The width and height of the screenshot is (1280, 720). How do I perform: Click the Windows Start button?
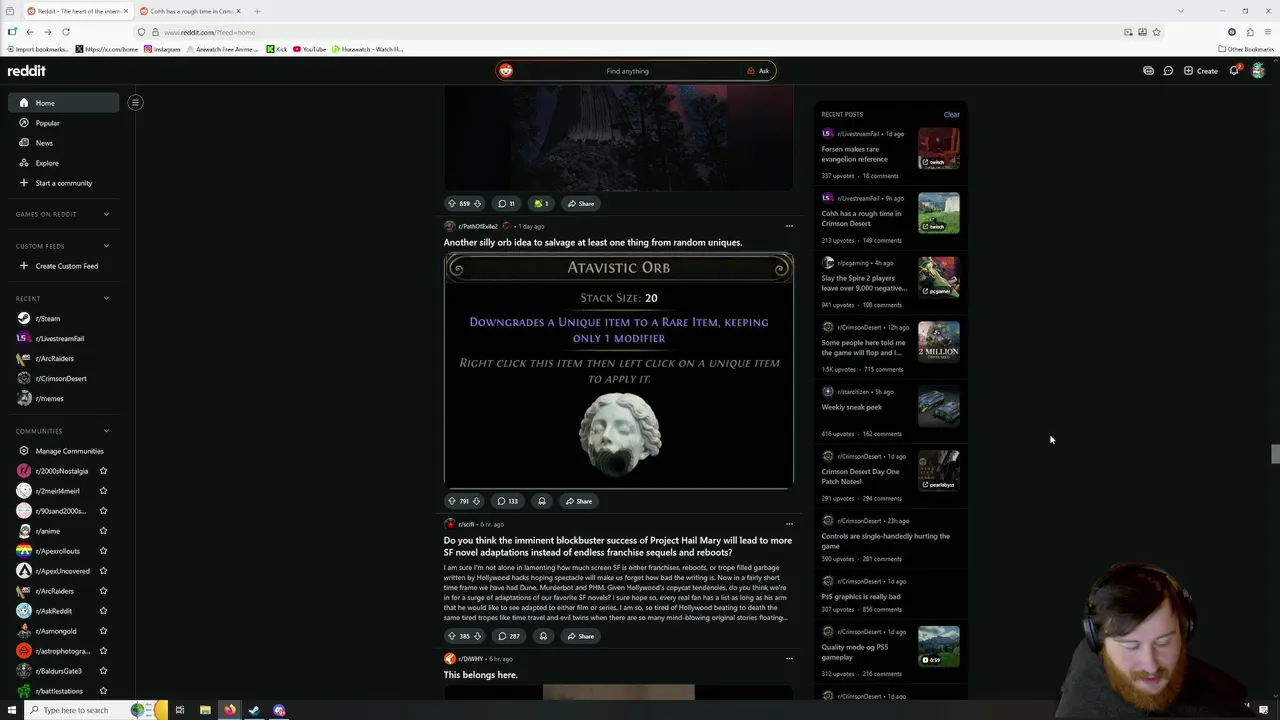point(12,710)
